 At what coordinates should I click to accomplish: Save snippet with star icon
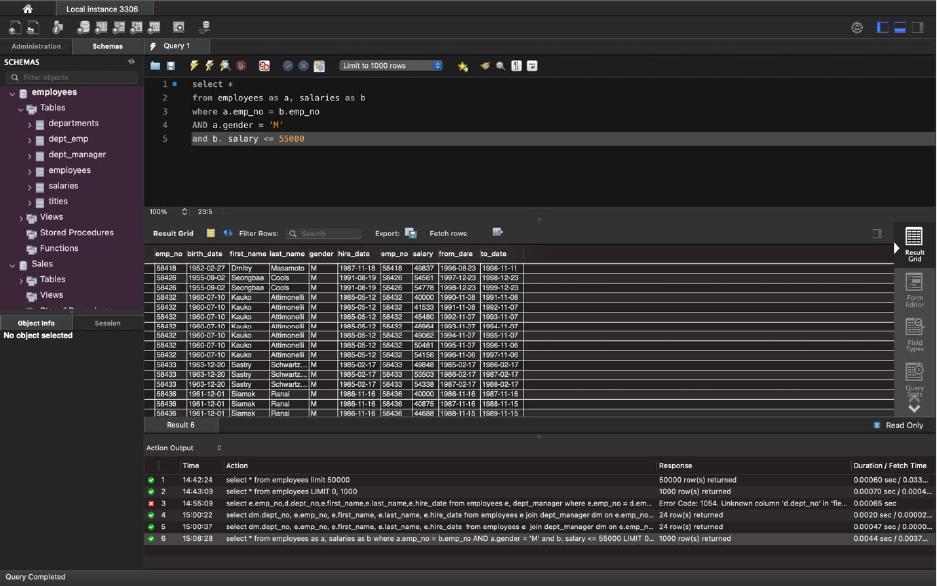pyautogui.click(x=463, y=66)
